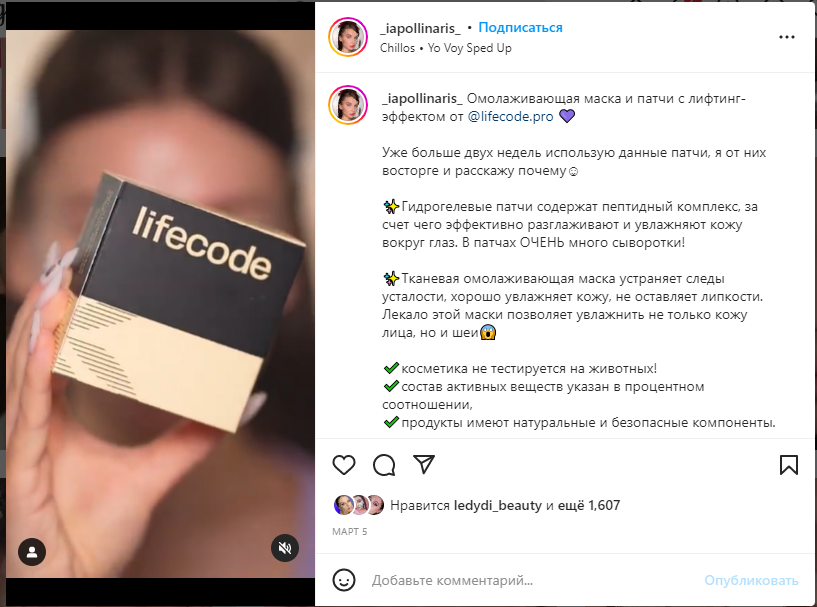Screen dimensions: 817x607
Task: Unmute the video sound
Action: (x=284, y=548)
